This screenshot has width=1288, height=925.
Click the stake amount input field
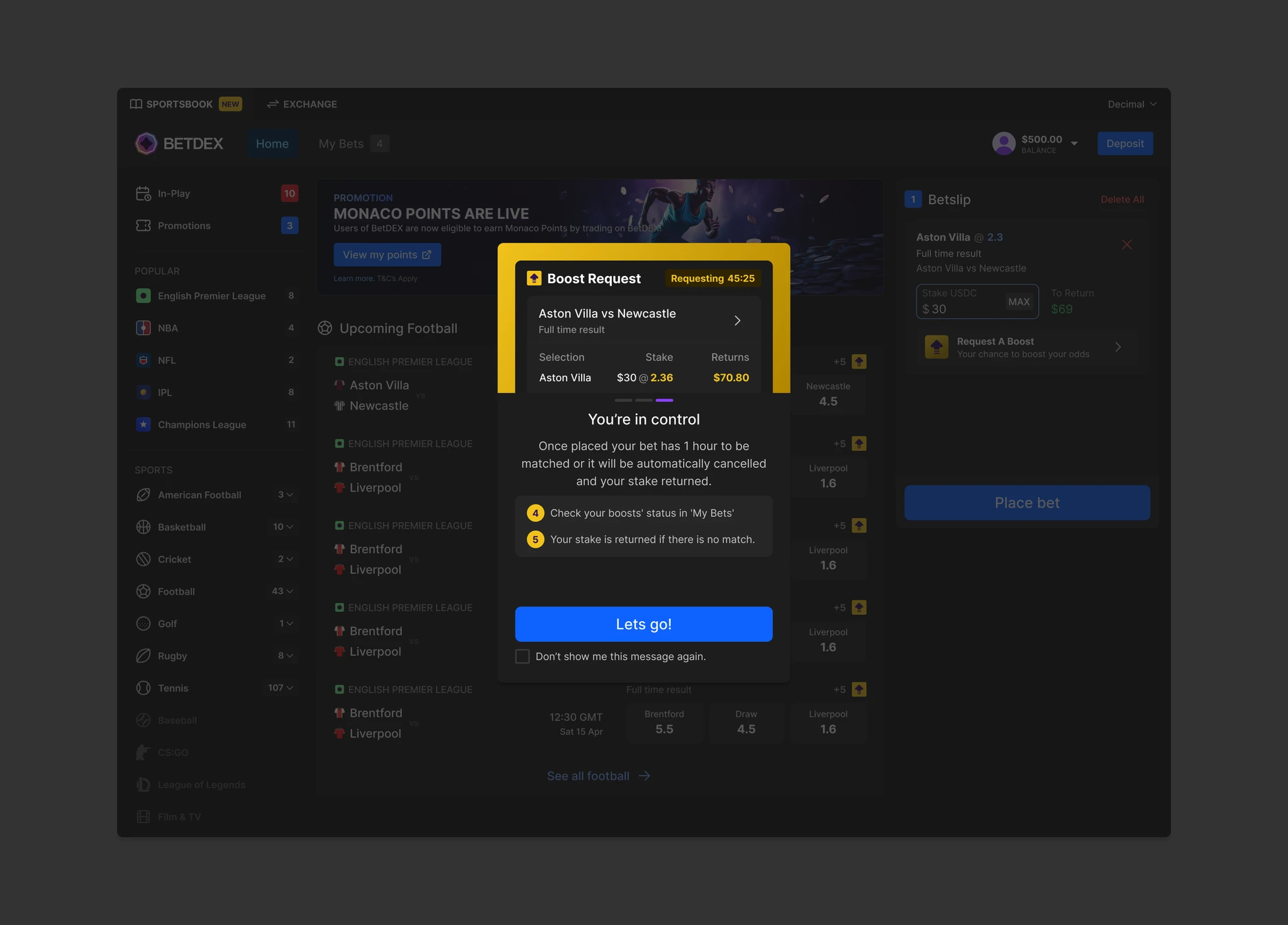(956, 308)
